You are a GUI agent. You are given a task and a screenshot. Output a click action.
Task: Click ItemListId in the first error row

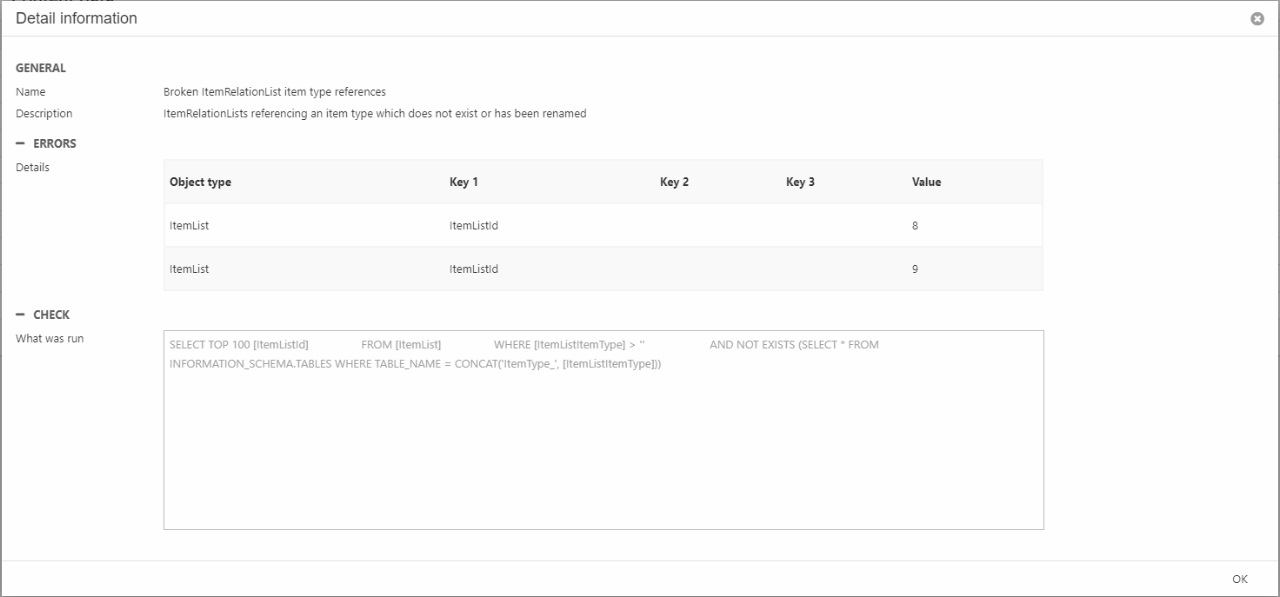tap(474, 226)
